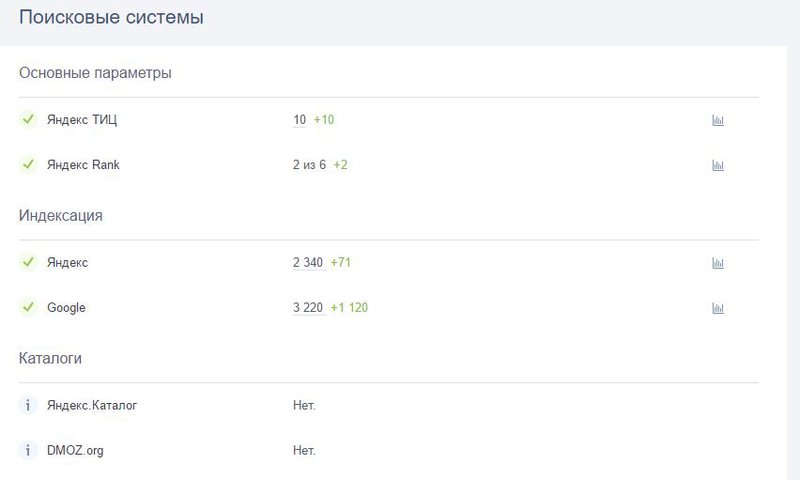Click the Яндекс Rank value 2 из 6

309,165
